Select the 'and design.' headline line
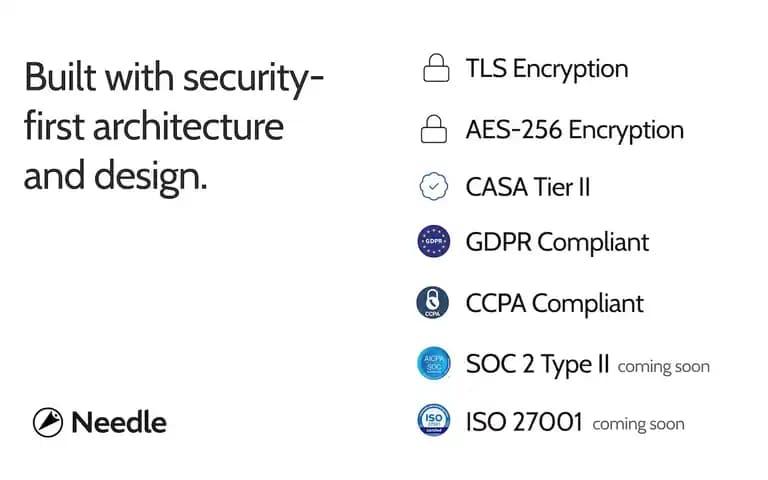The image size is (768, 480). pyautogui.click(x=116, y=176)
